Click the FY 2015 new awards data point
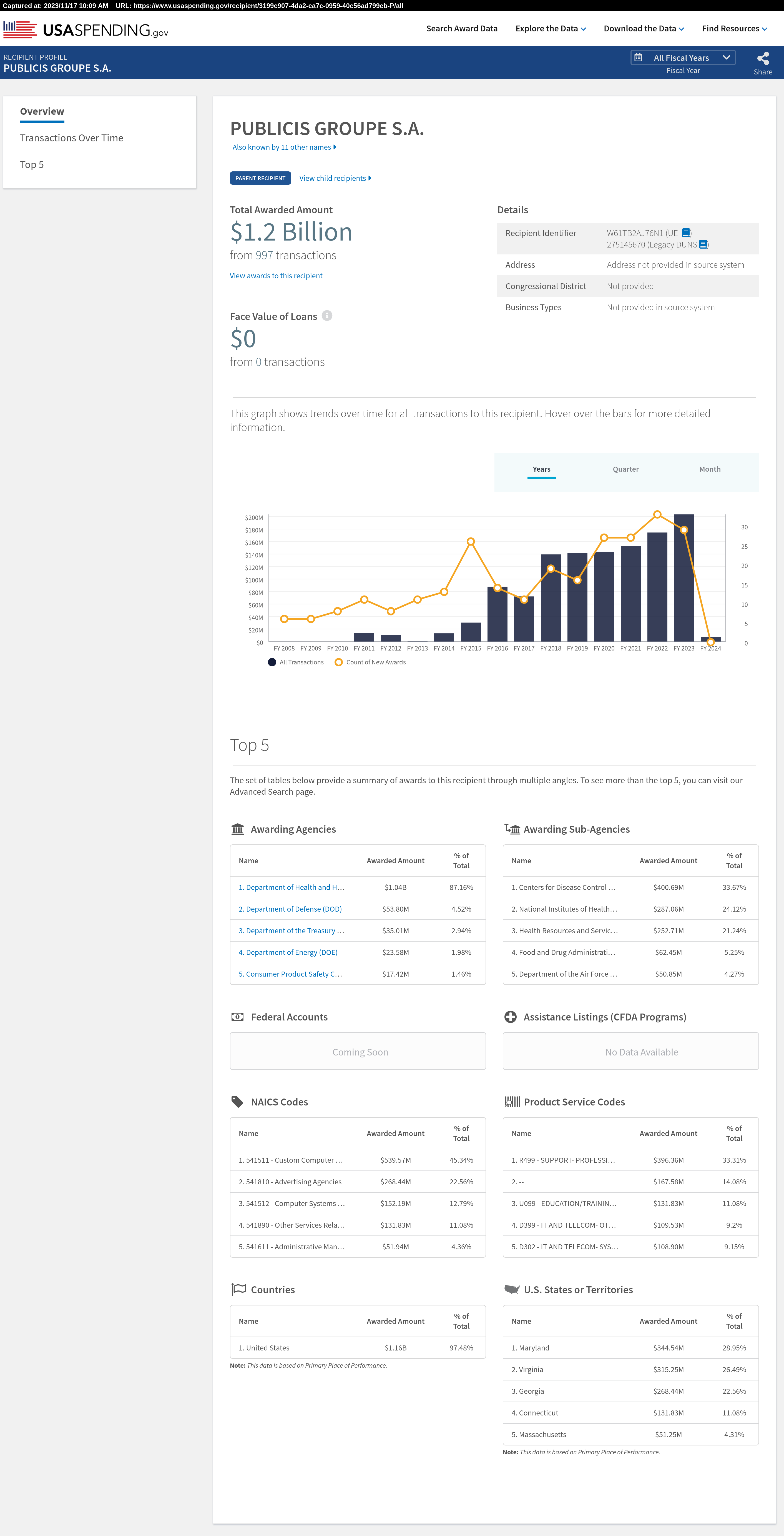This screenshot has height=1536, width=784. [x=471, y=542]
